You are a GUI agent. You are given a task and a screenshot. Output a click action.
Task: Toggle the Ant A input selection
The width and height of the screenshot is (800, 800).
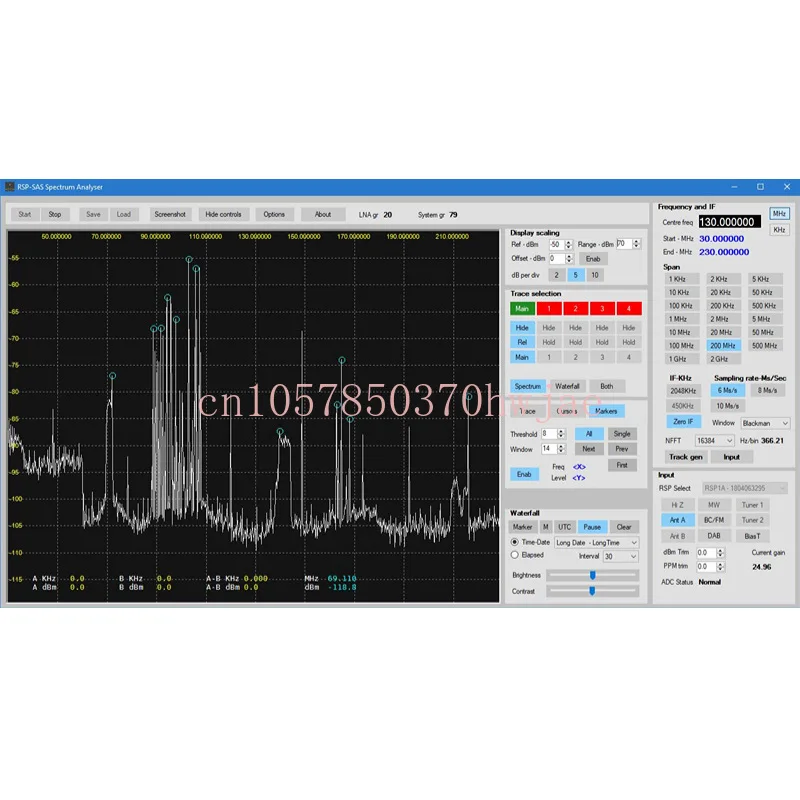[x=677, y=520]
